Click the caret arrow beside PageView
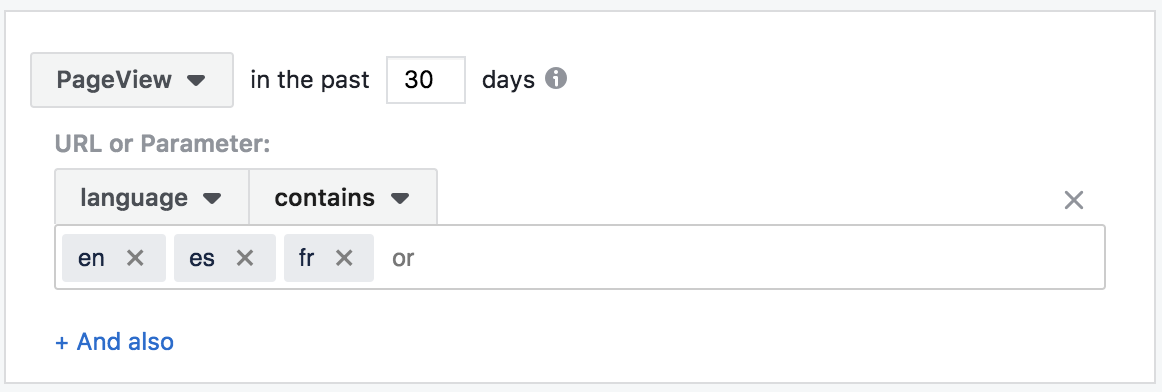Image resolution: width=1162 pixels, height=392 pixels. [x=196, y=80]
